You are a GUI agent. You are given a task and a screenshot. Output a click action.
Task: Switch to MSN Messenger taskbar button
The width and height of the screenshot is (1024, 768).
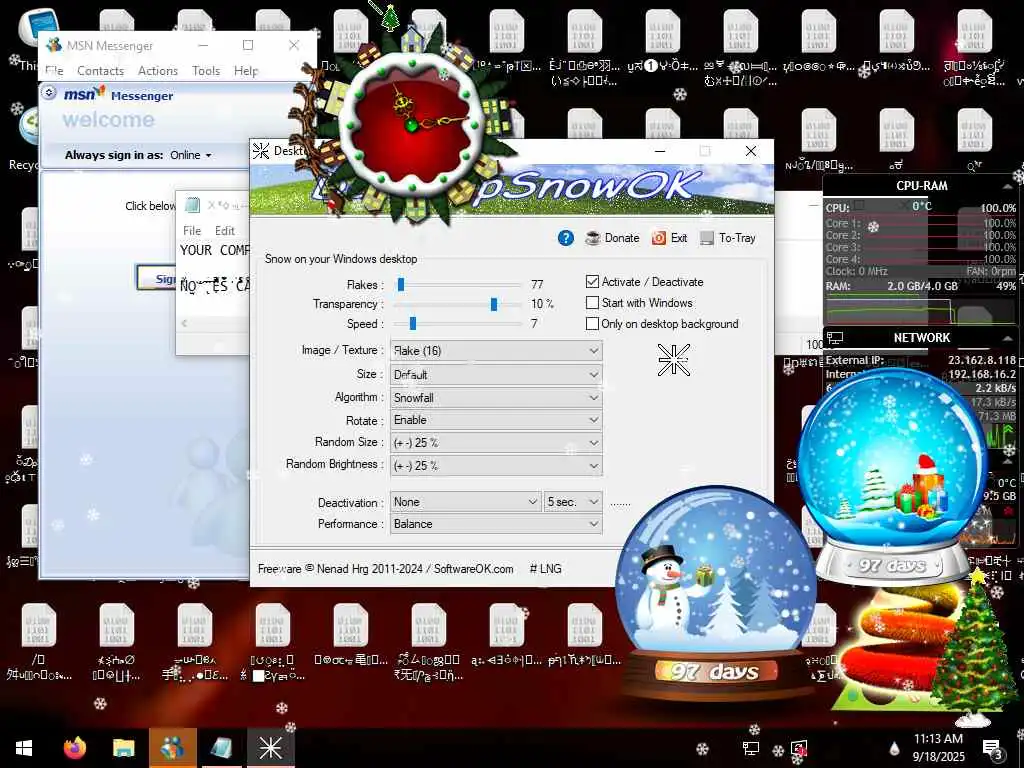coord(172,748)
